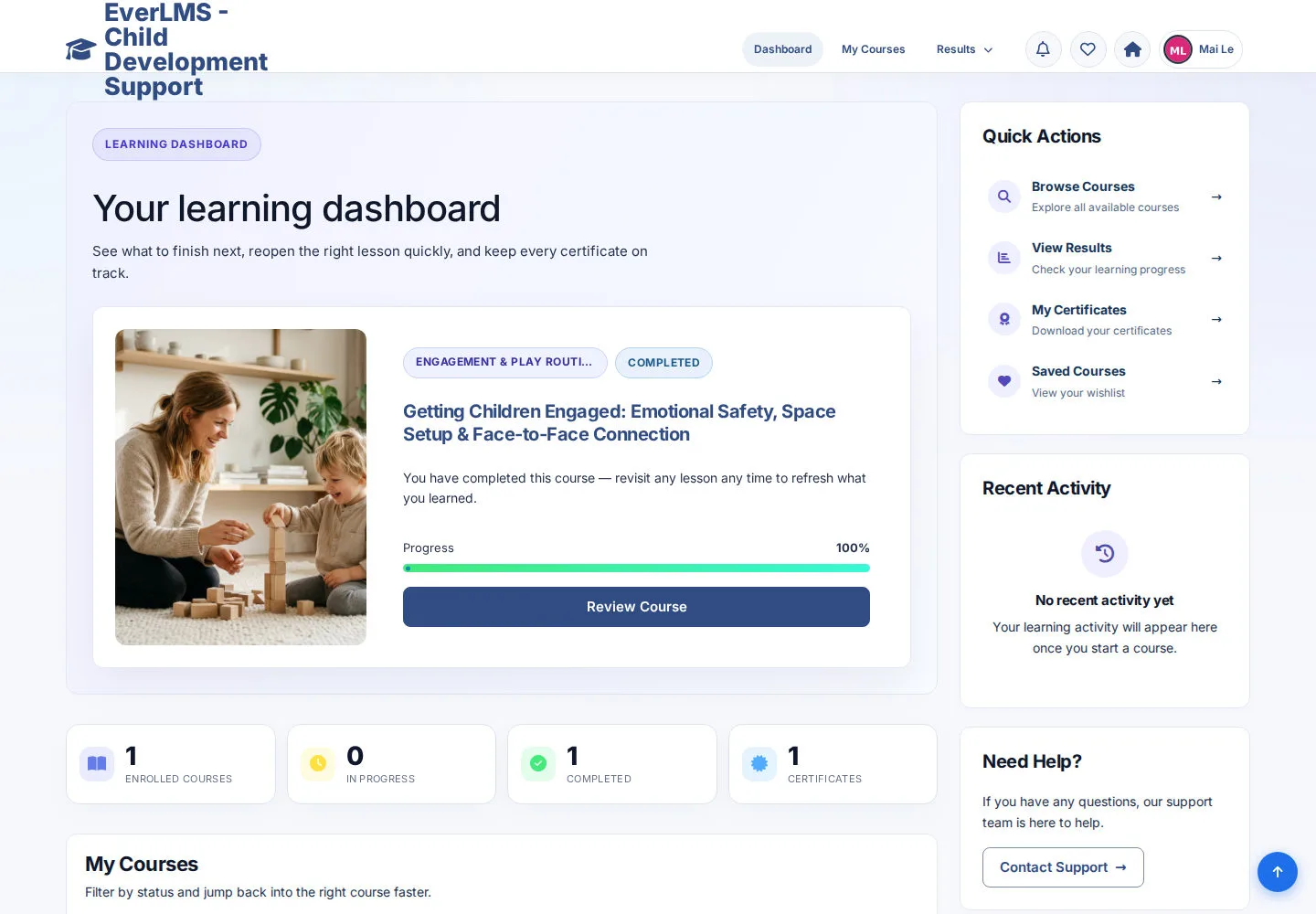Image resolution: width=1316 pixels, height=914 pixels.
Task: Click the 'My Courses' section heading
Action: coord(142,864)
